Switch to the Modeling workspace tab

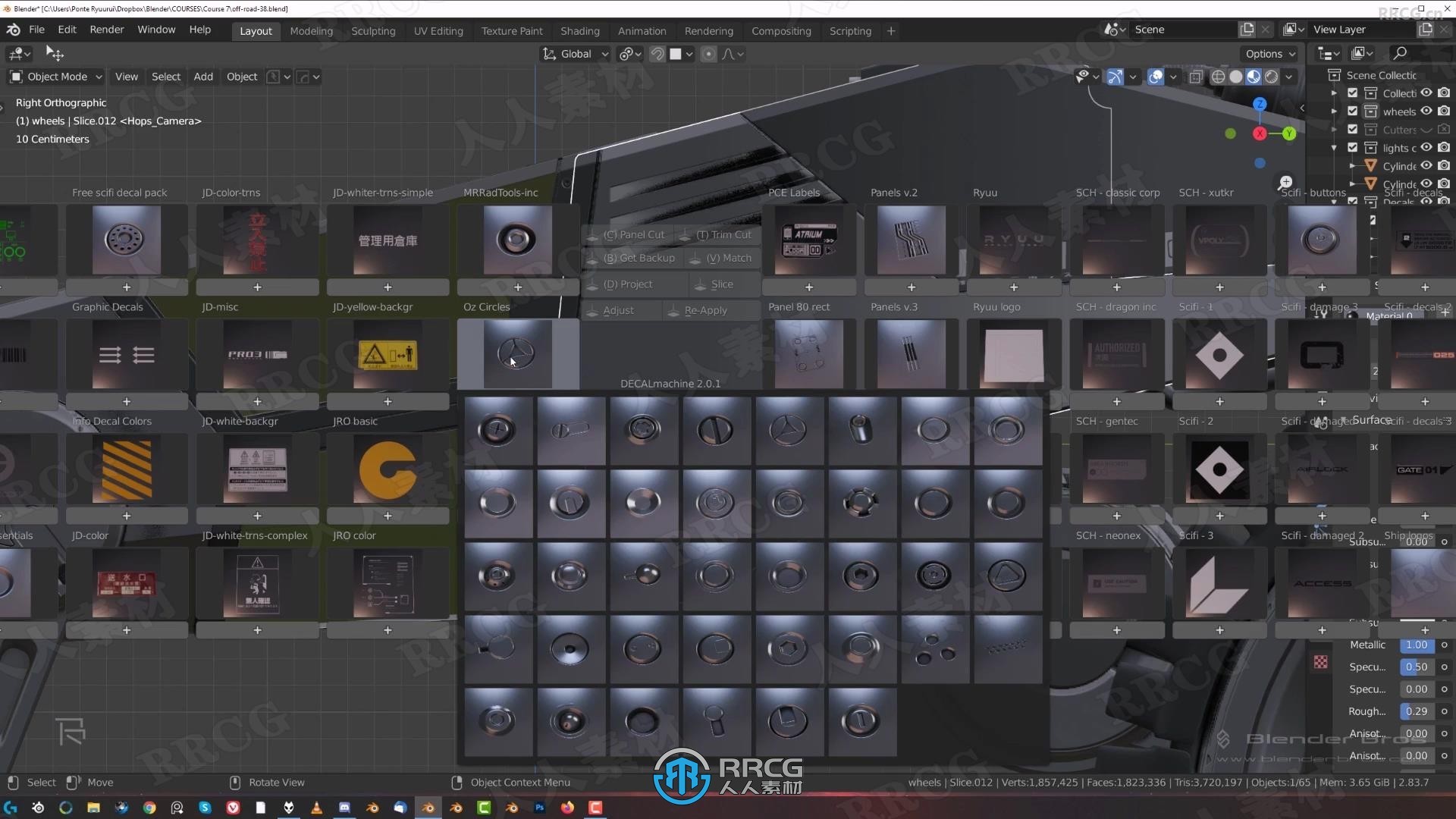click(x=311, y=31)
